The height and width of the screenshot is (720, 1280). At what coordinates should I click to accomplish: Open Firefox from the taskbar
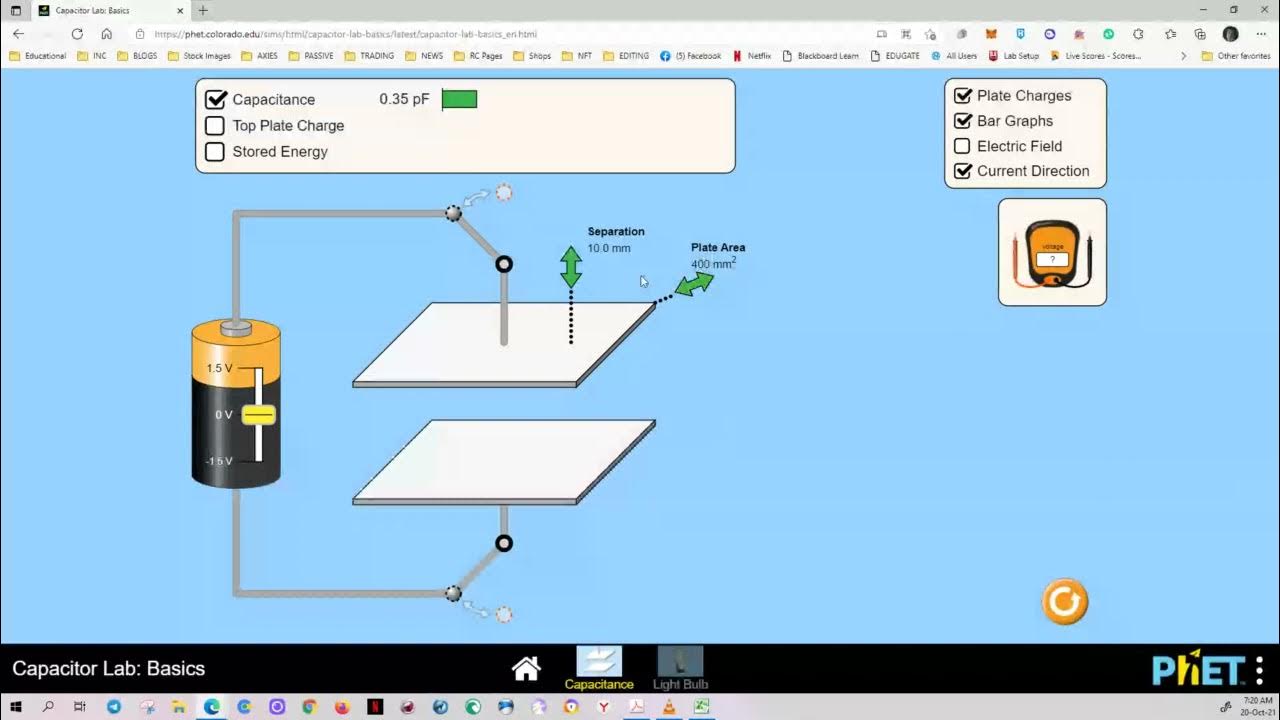pyautogui.click(x=342, y=707)
